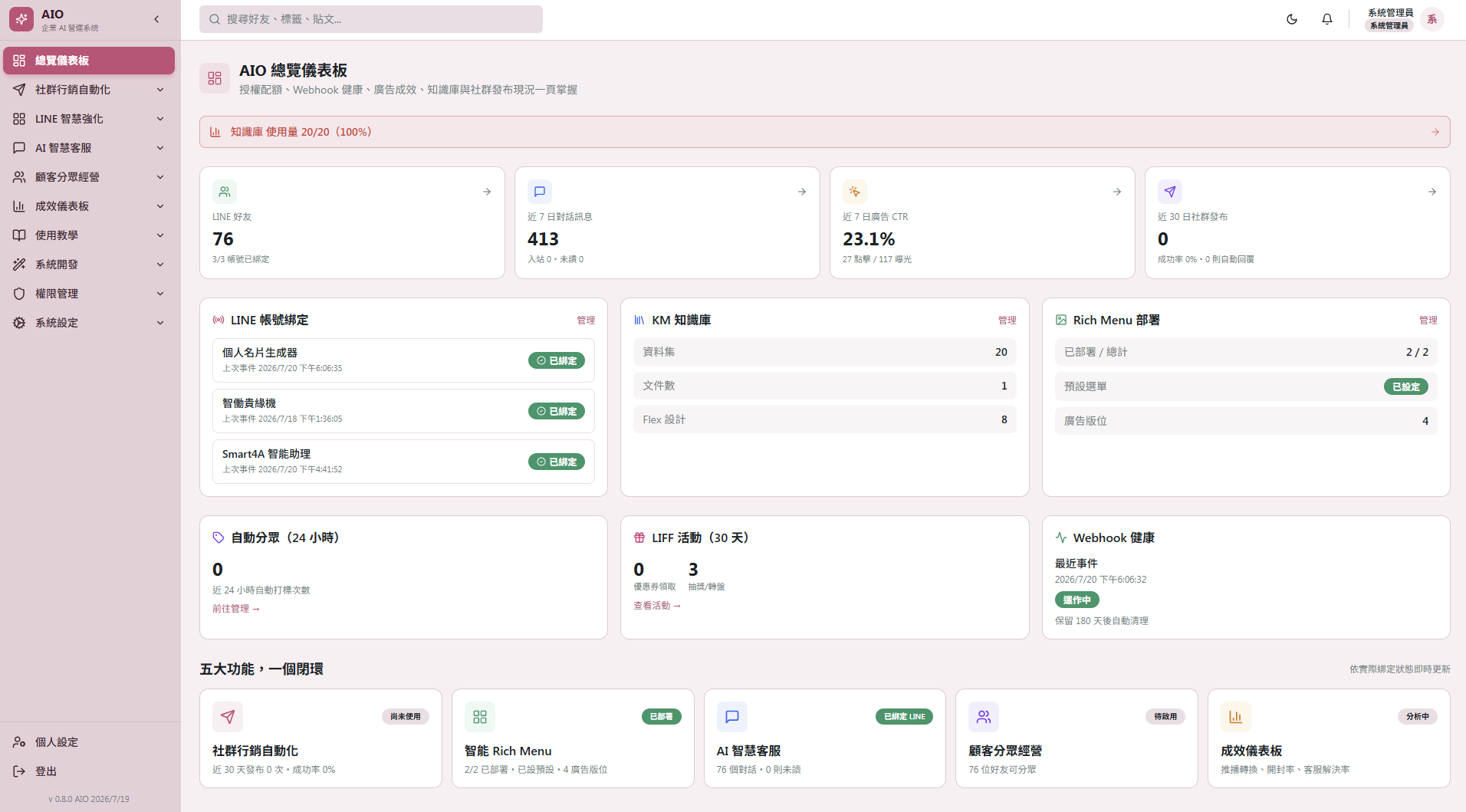Click 運作中 status badge in Webhook 健康
The image size is (1466, 812).
tap(1077, 600)
